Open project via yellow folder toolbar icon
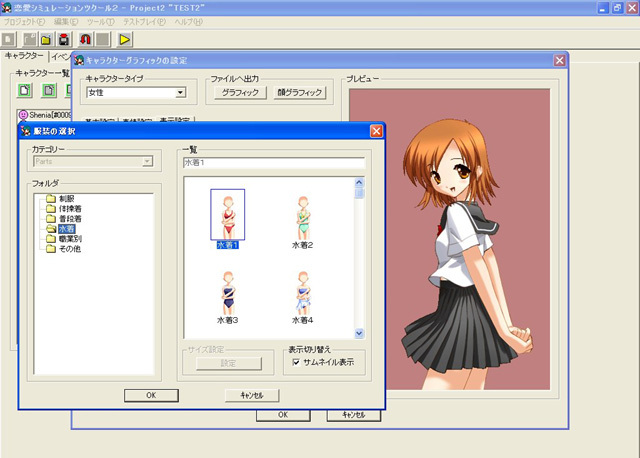 click(46, 40)
